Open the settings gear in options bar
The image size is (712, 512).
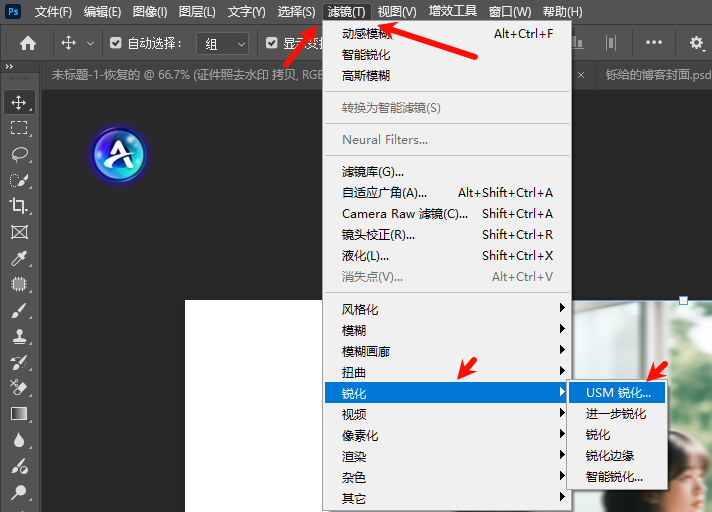coord(696,43)
